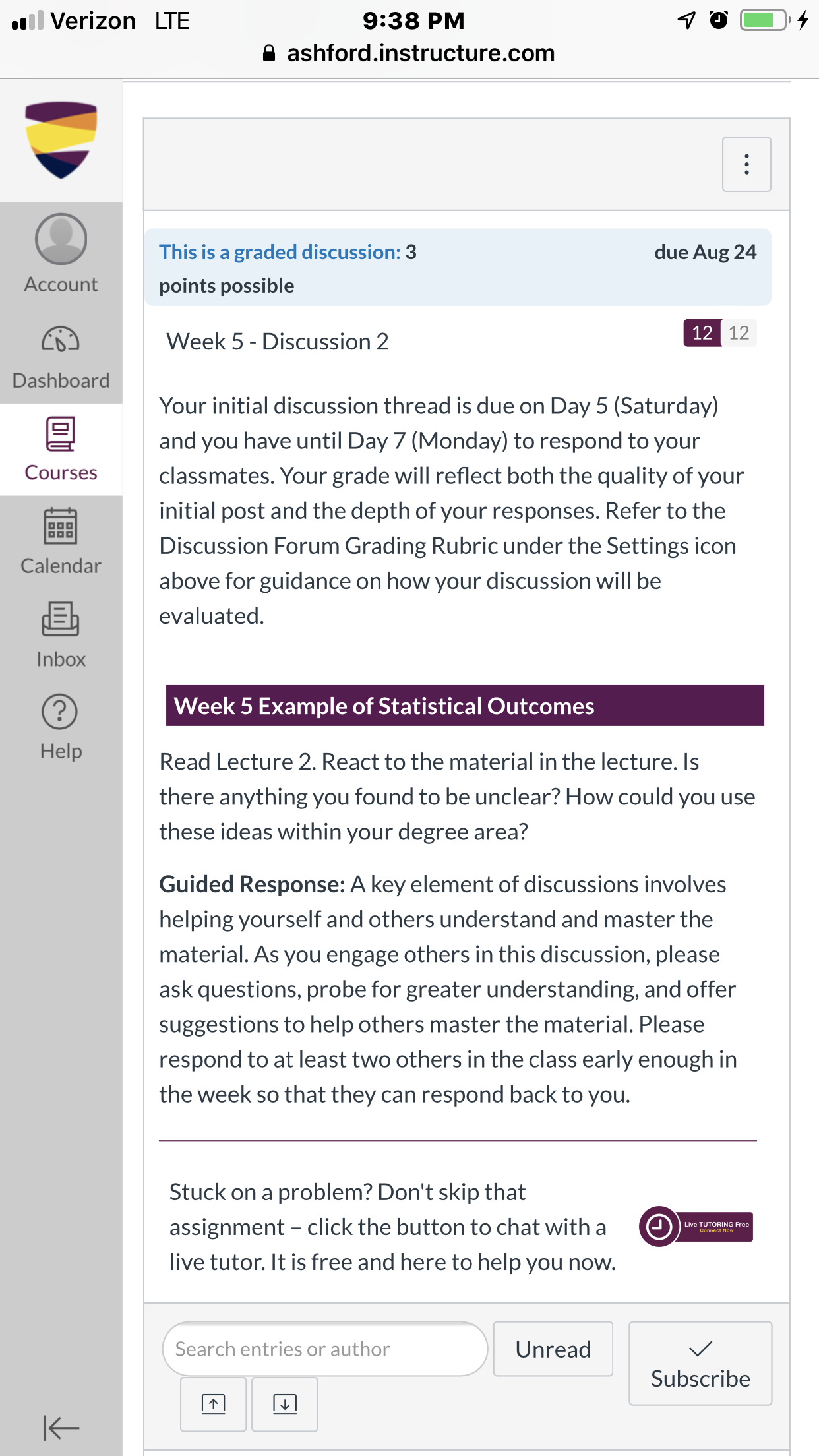Screen dimensions: 819x1456
Task: Toggle the Unread filter
Action: pyautogui.click(x=553, y=1349)
